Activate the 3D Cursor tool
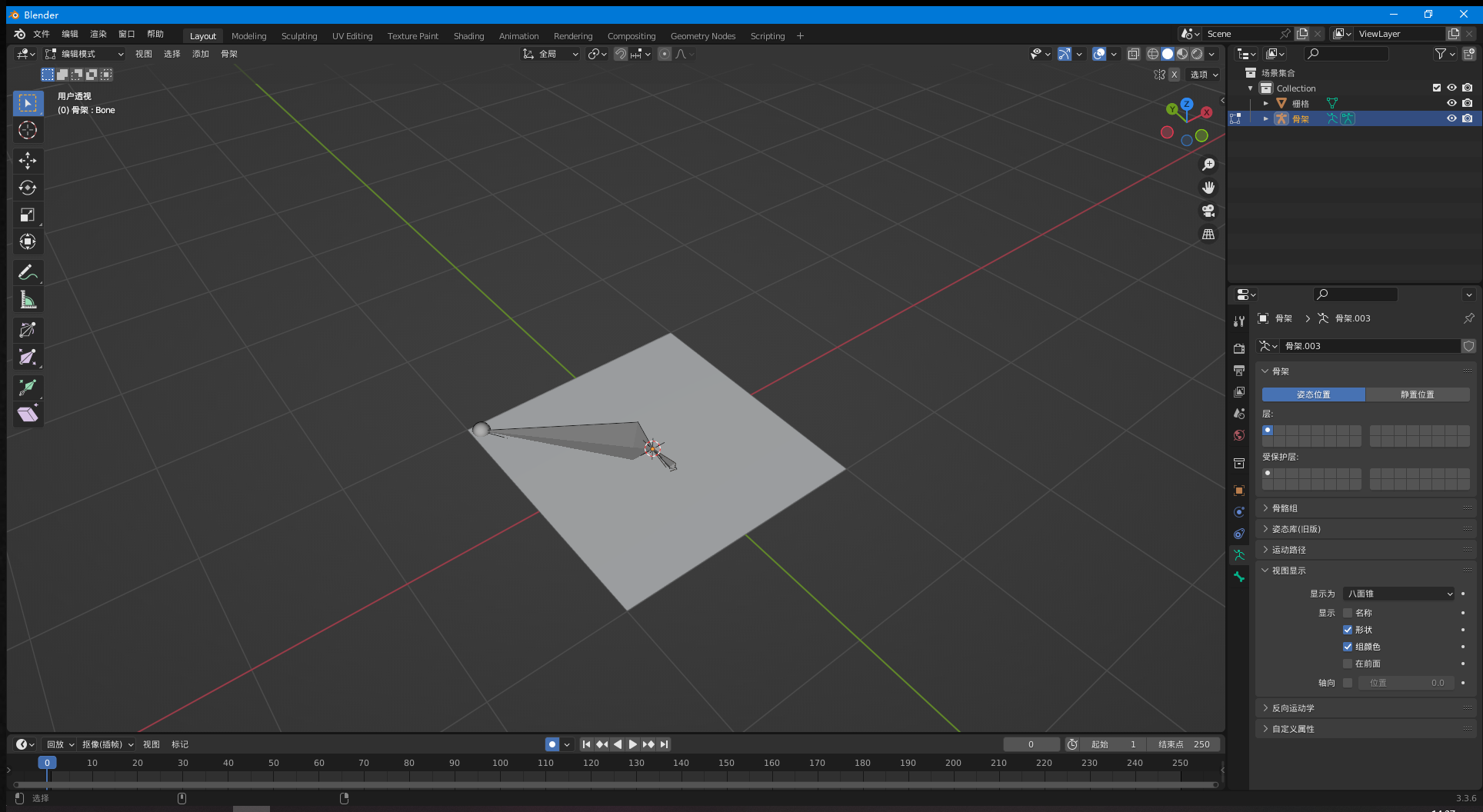The height and width of the screenshot is (812, 1483). tap(28, 130)
